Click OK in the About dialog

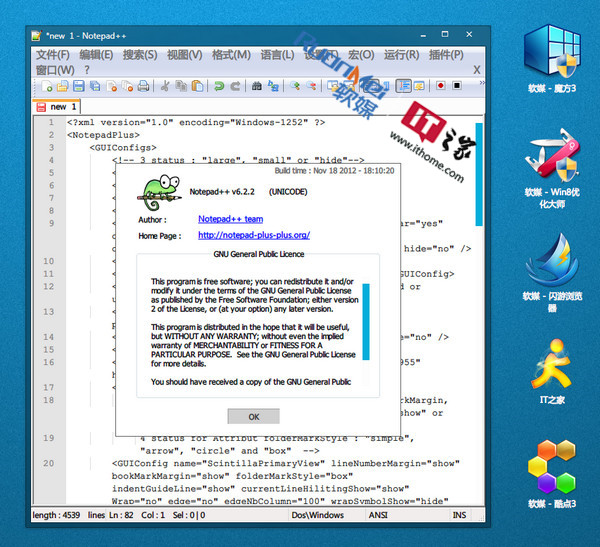(253, 416)
